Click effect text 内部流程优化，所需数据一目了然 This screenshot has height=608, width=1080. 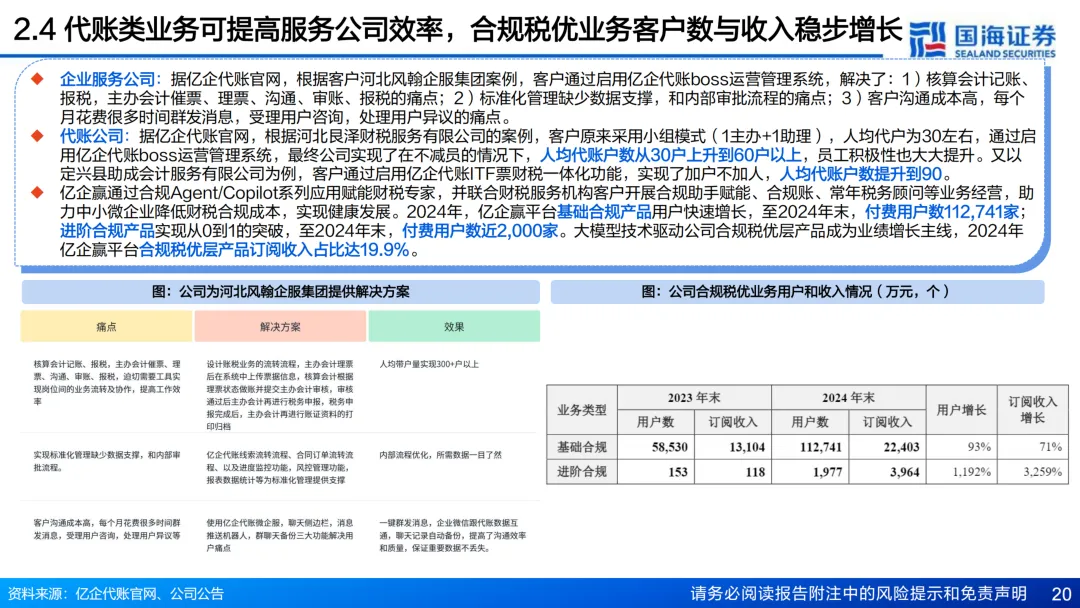click(441, 455)
